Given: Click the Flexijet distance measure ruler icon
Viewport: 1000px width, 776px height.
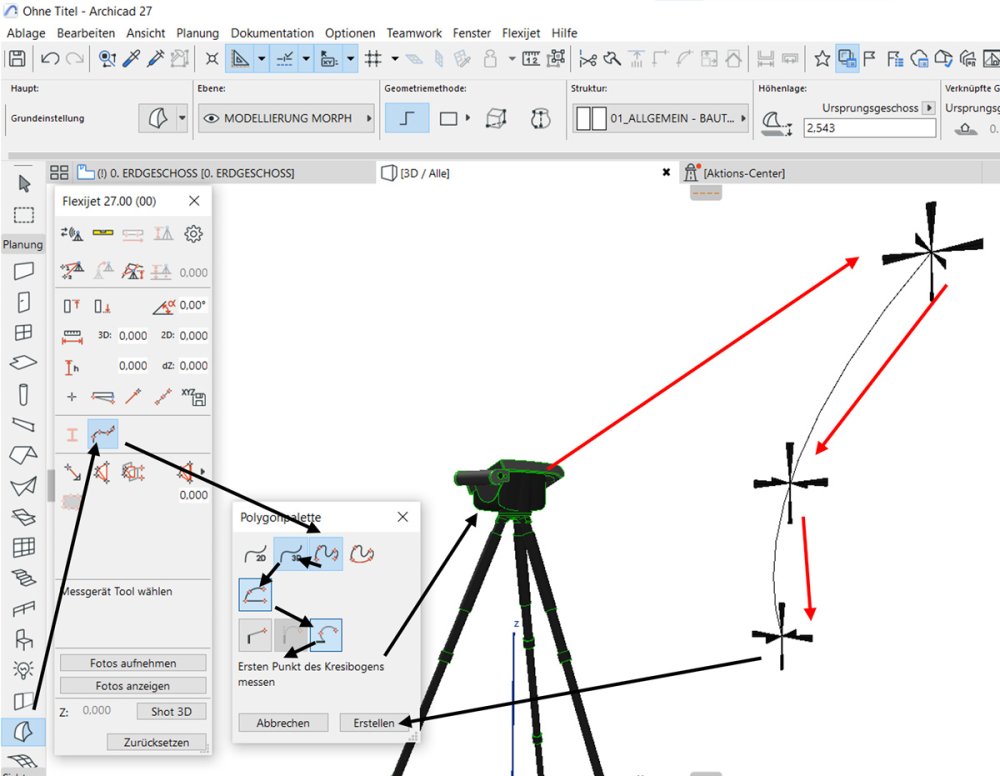Looking at the screenshot, I should [72, 336].
